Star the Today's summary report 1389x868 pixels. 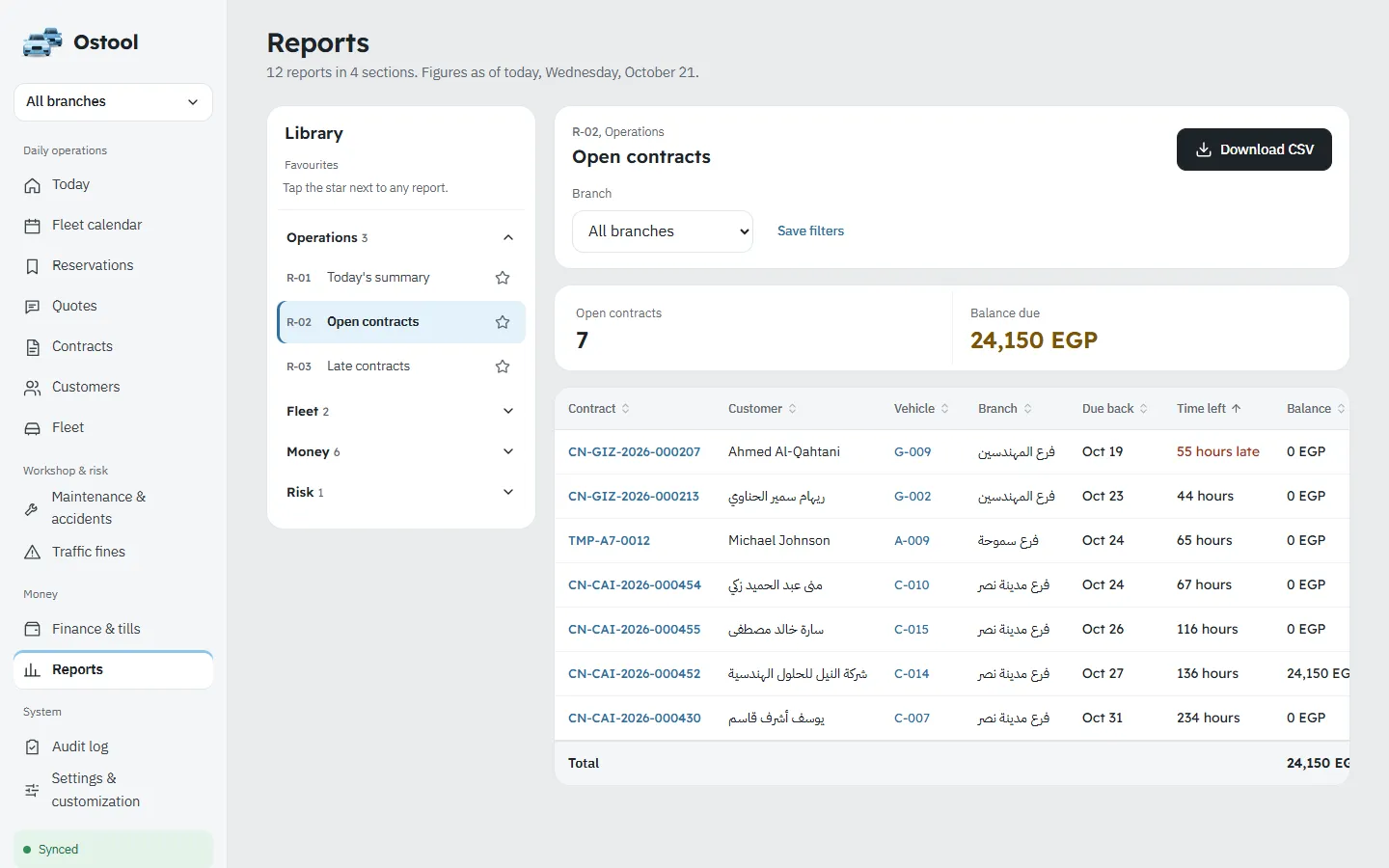(503, 278)
